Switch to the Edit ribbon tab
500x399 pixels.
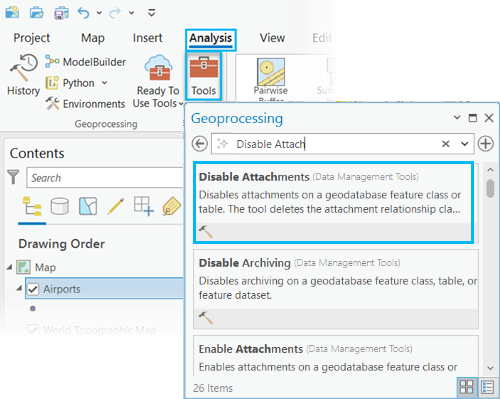pos(322,38)
